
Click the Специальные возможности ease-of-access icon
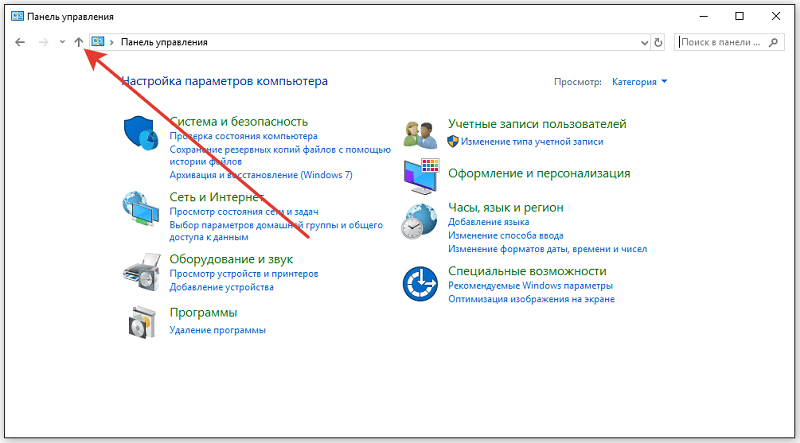[x=420, y=284]
